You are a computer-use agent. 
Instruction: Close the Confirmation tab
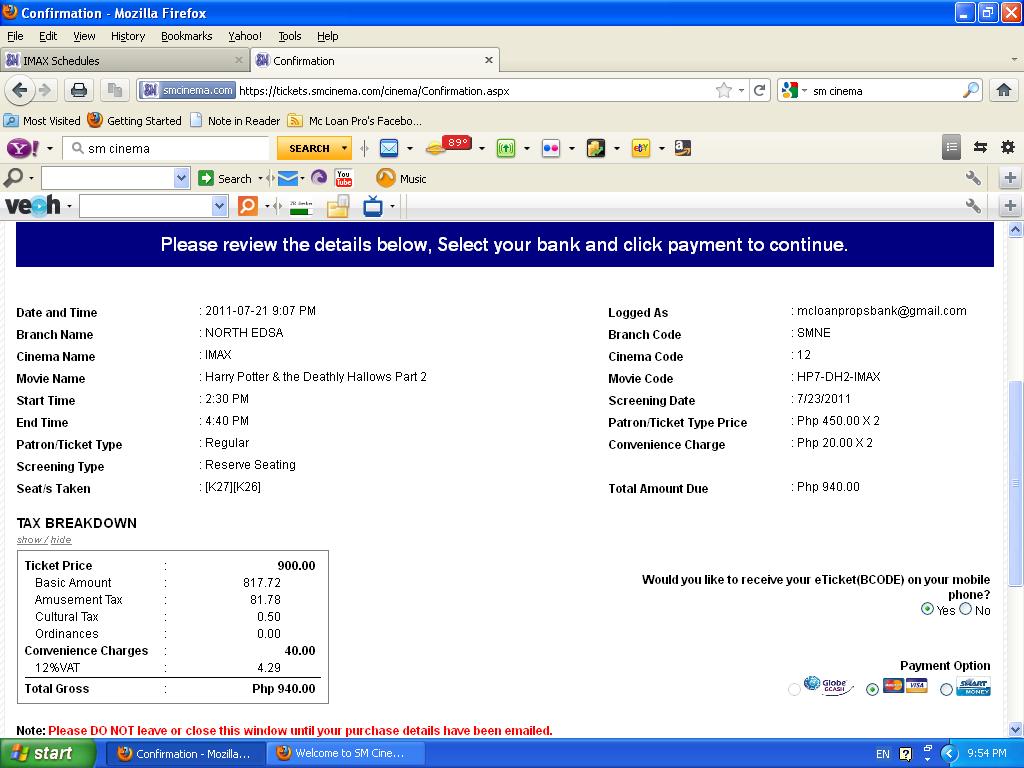[x=488, y=60]
